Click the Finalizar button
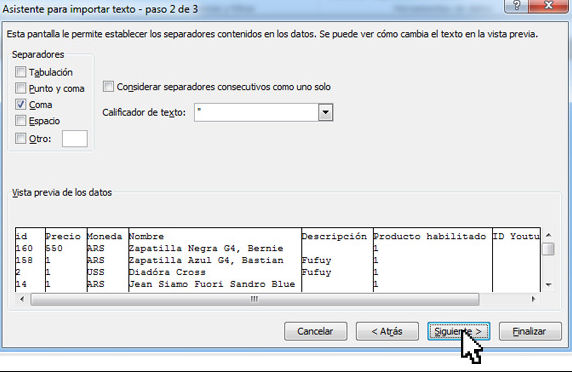Screen dimensions: 572x372 tap(530, 331)
